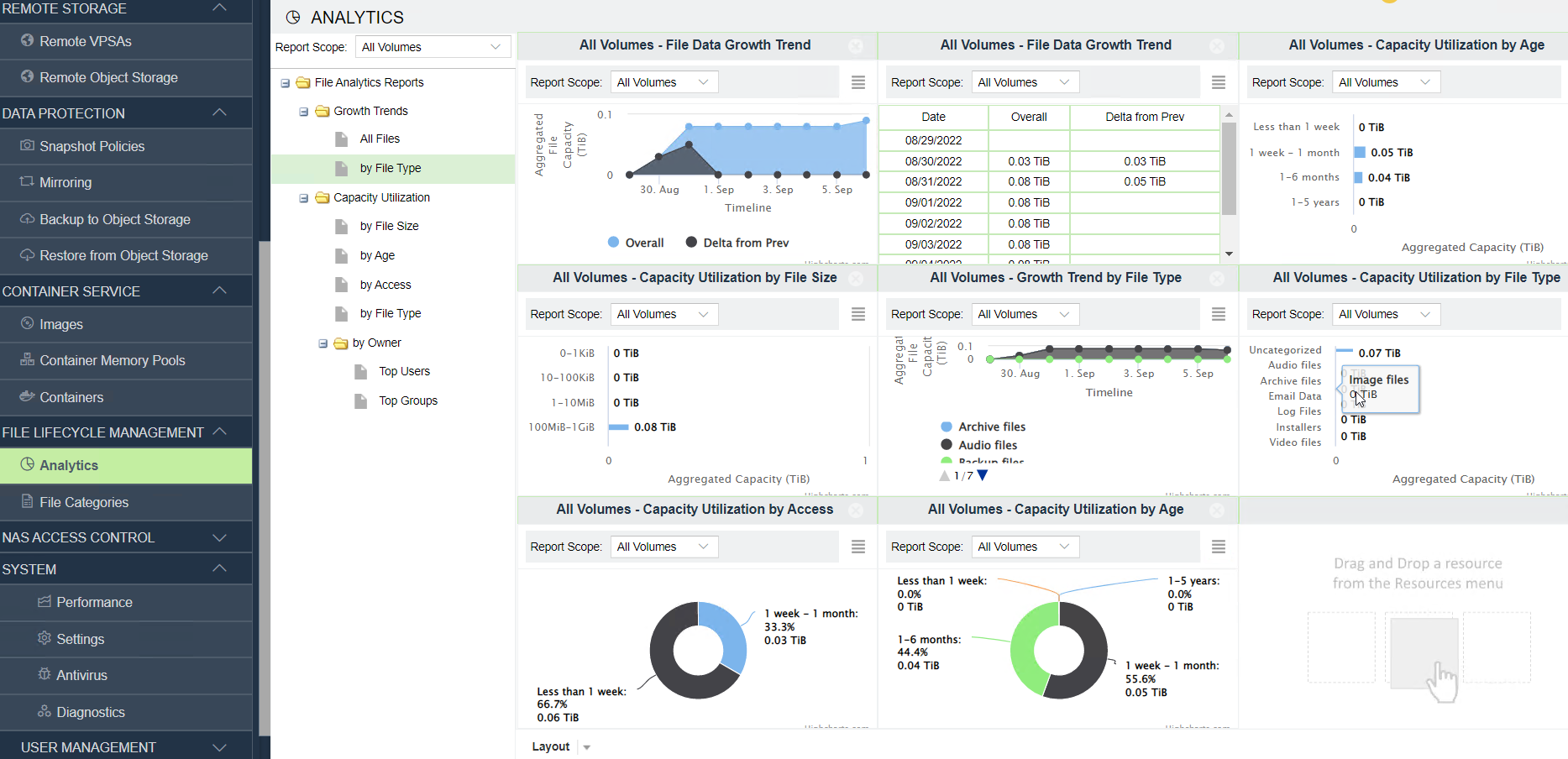Click the Diagnostics icon in sidebar

point(45,711)
